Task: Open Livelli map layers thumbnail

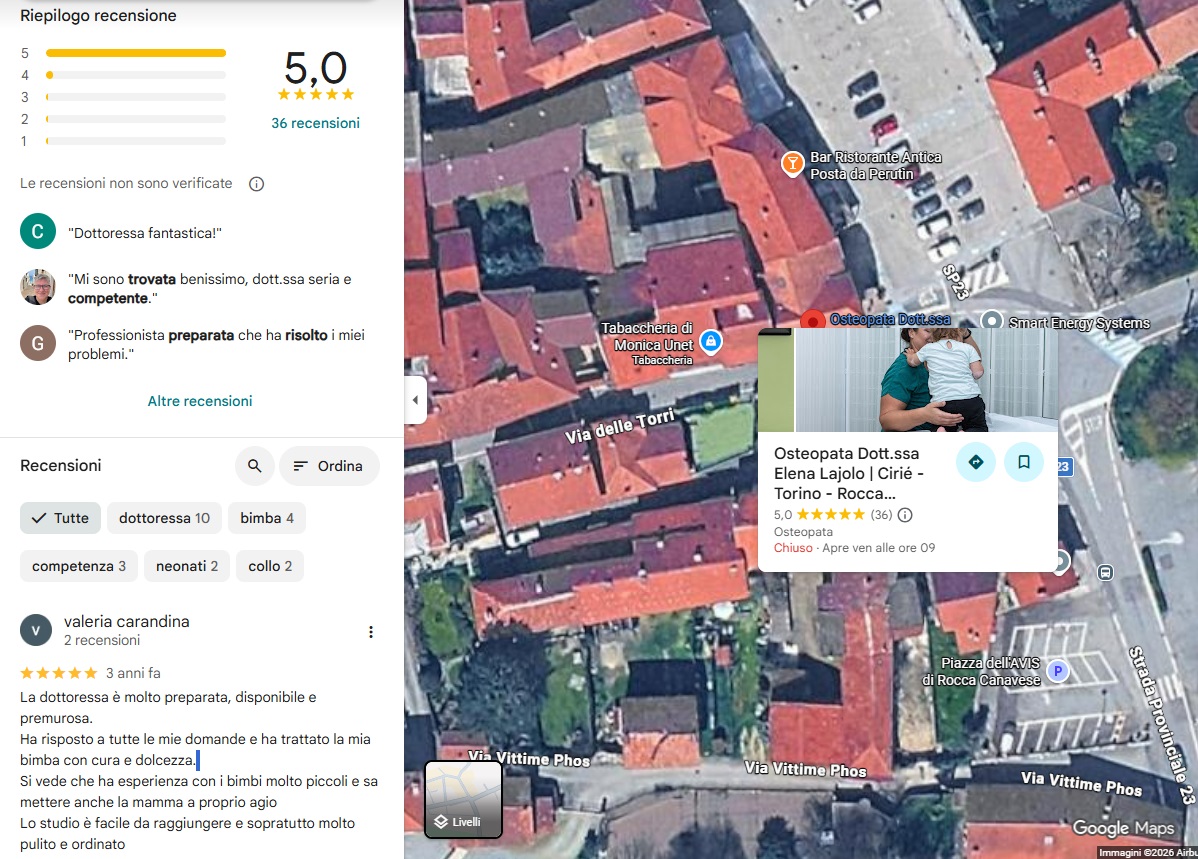Action: 463,799
